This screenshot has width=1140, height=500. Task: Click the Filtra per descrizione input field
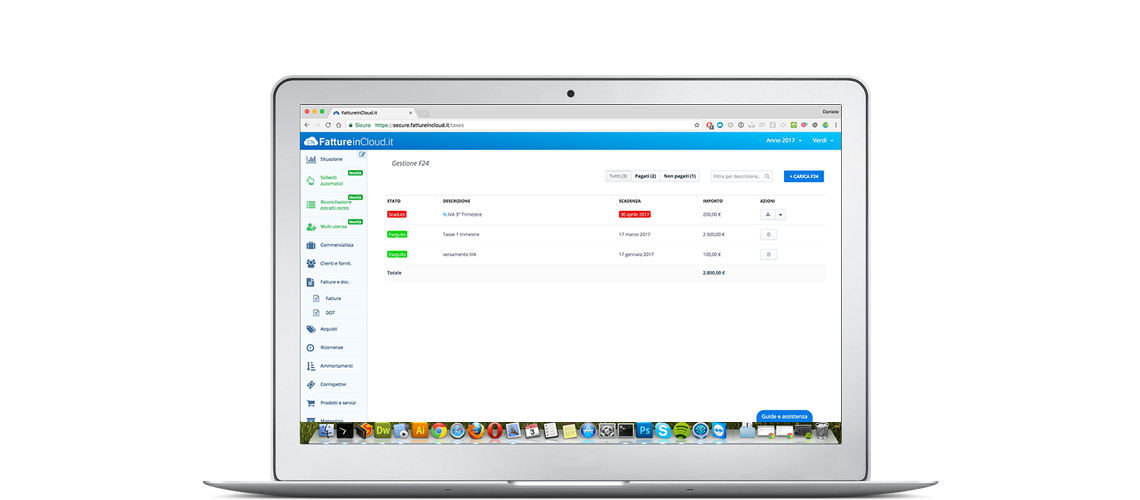[741, 176]
